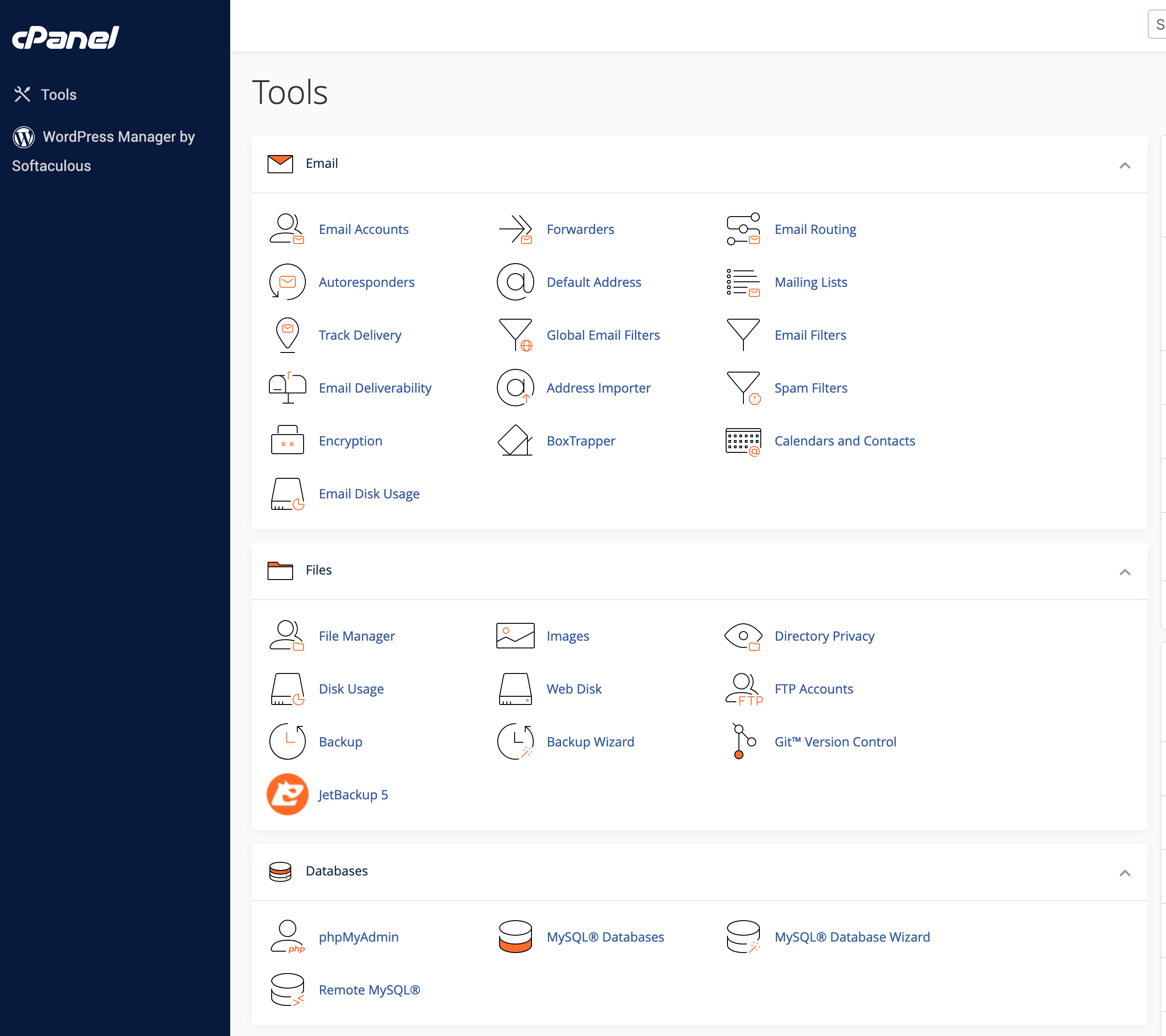Open the Remote MySQL® link

click(x=369, y=990)
